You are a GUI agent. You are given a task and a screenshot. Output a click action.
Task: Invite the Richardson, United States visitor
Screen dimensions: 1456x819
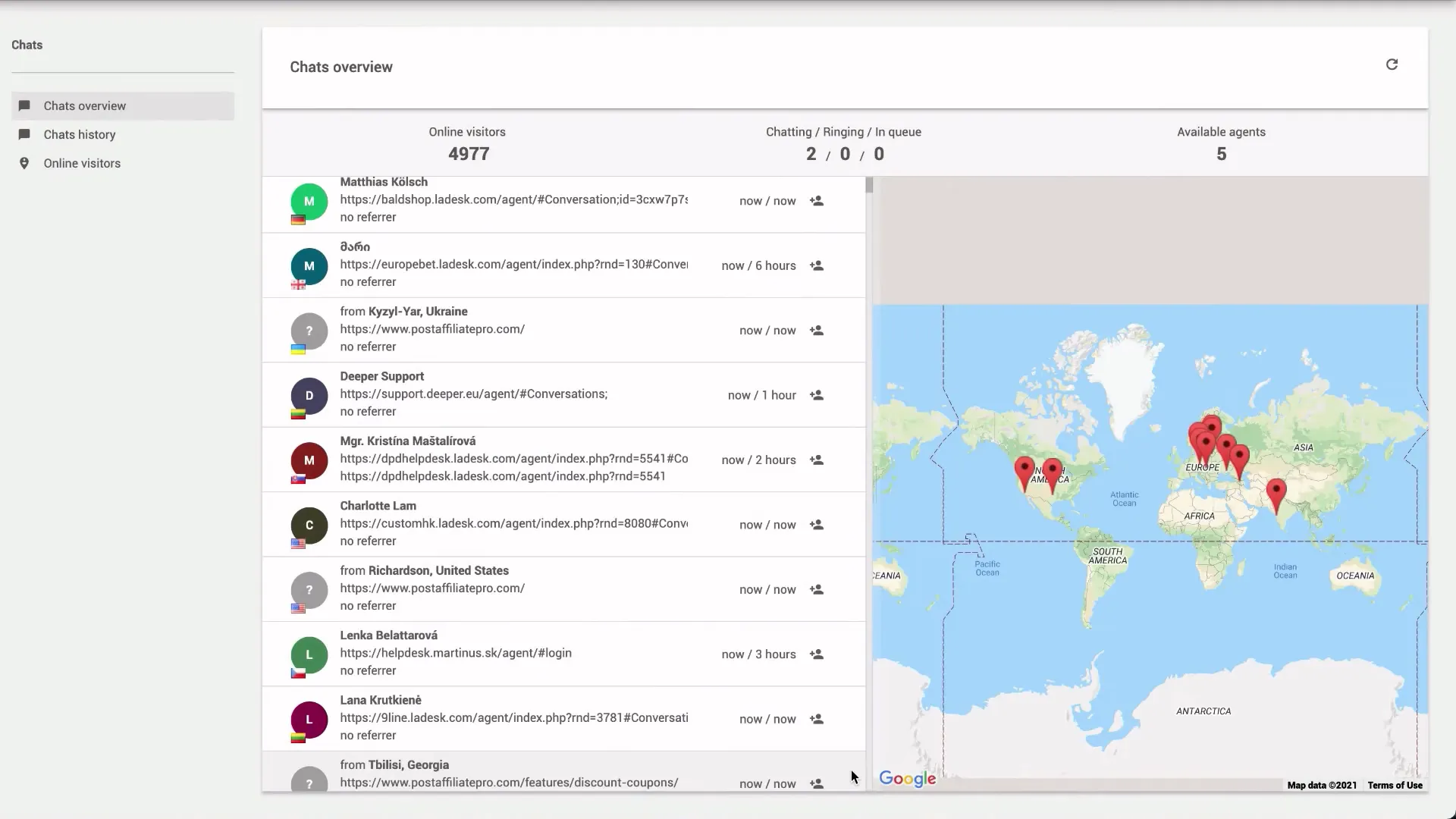(817, 589)
